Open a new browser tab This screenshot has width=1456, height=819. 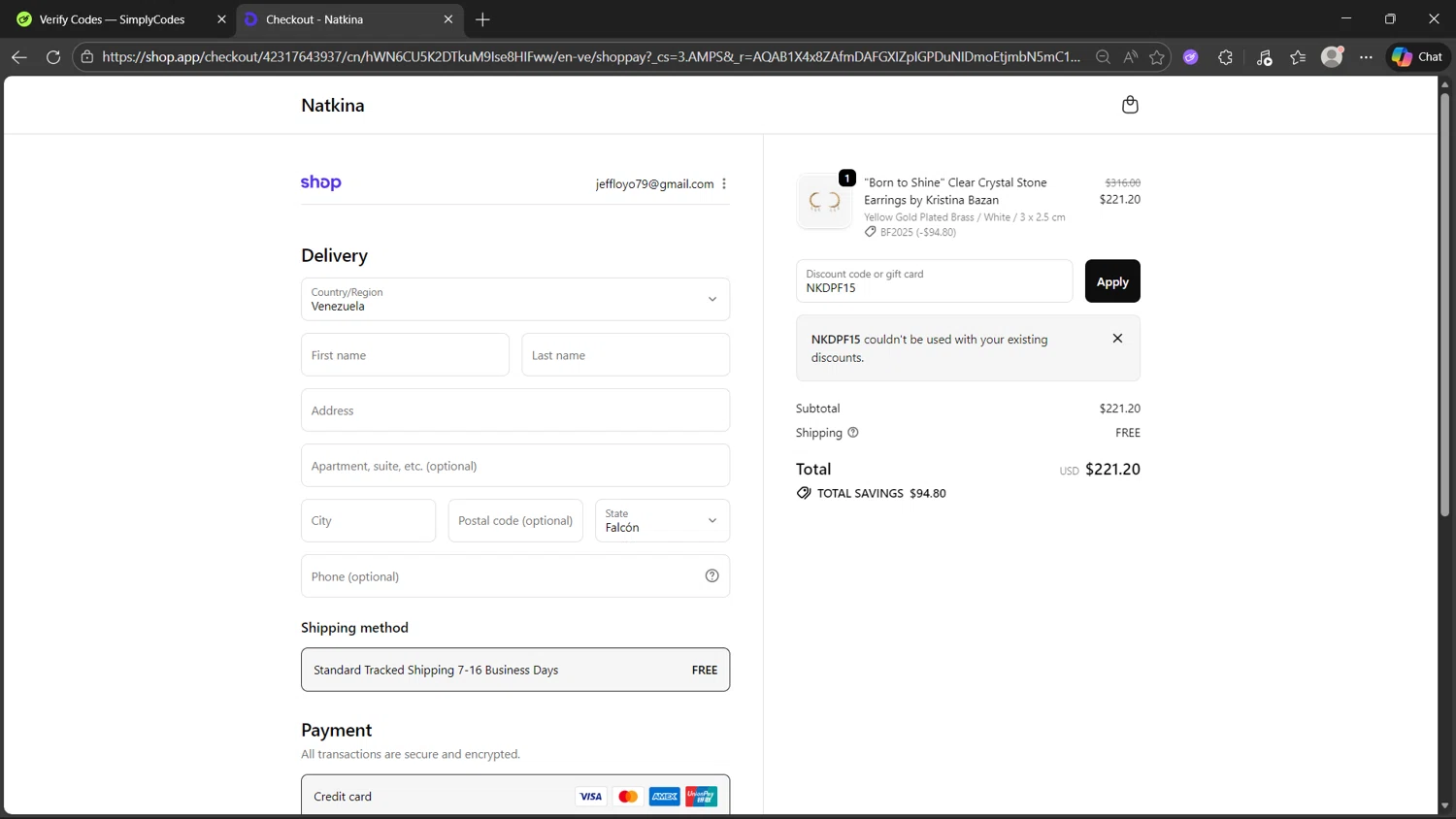point(482,19)
